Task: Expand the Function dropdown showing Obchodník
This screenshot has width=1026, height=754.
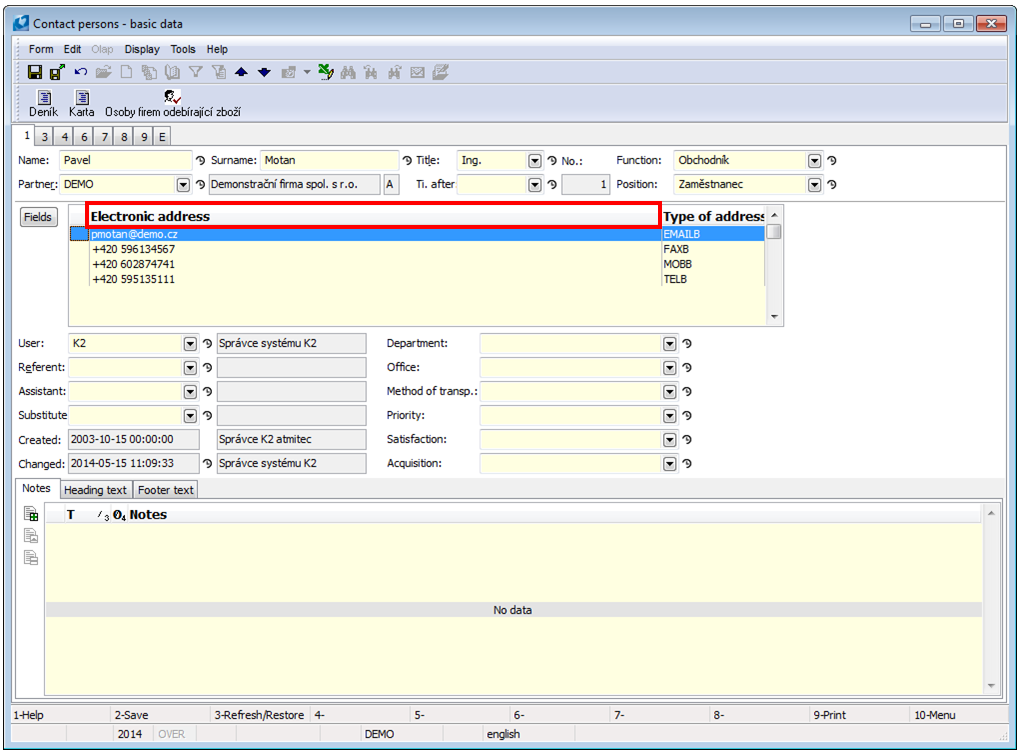Action: [815, 160]
